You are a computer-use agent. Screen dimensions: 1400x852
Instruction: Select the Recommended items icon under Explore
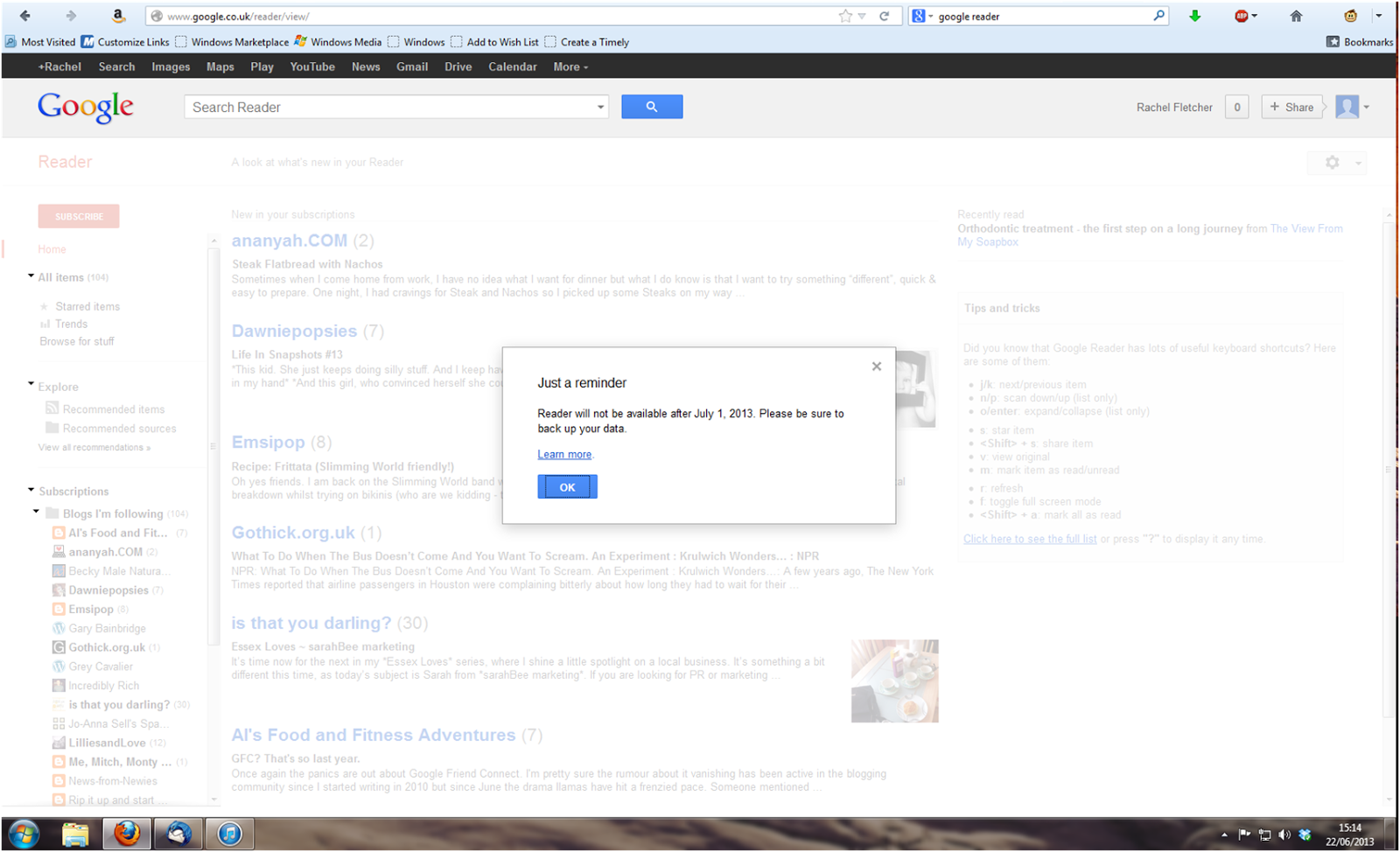pos(52,409)
